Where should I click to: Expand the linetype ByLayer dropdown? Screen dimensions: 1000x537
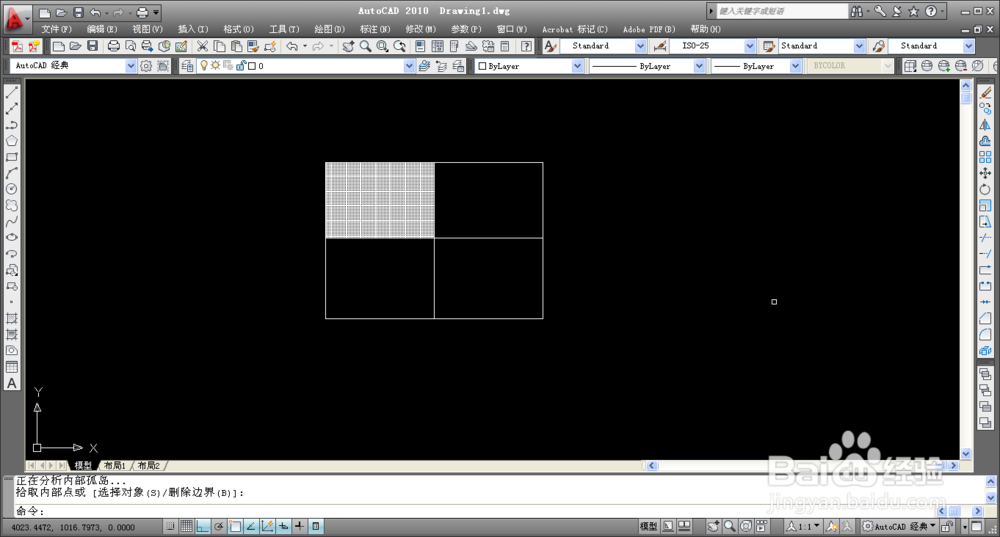point(699,66)
